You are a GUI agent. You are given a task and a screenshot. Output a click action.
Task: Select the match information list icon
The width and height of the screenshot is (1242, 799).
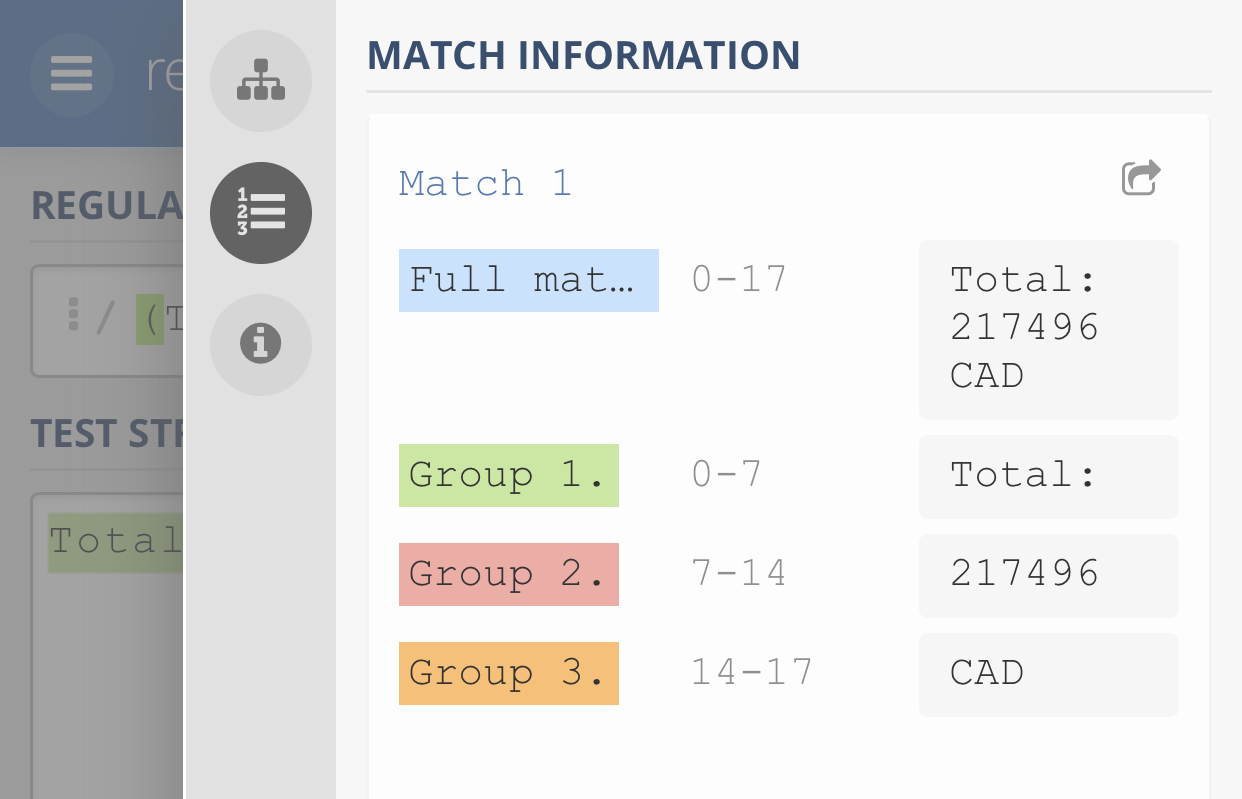(260, 212)
